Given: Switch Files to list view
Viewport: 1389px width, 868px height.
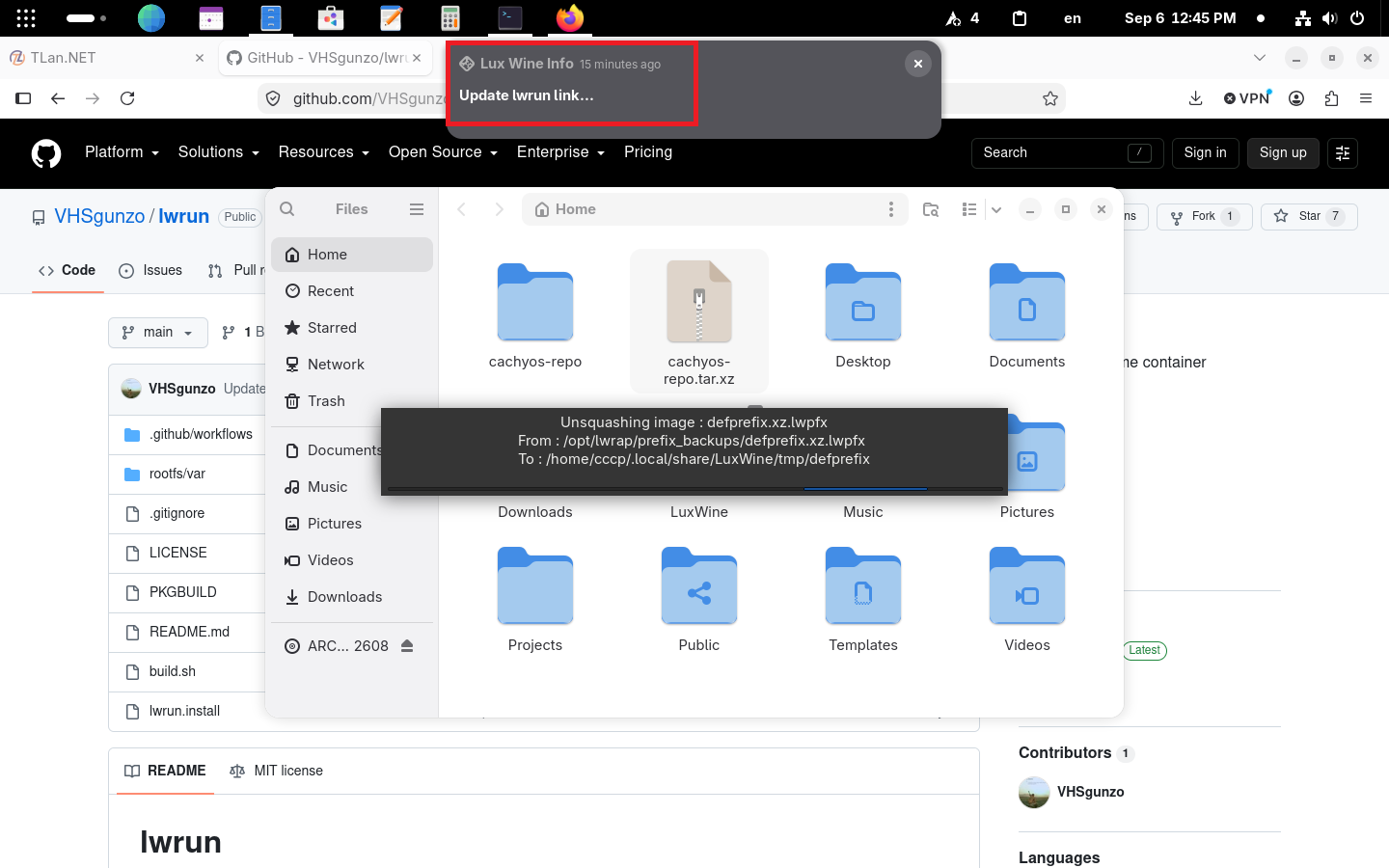Looking at the screenshot, I should click(969, 209).
